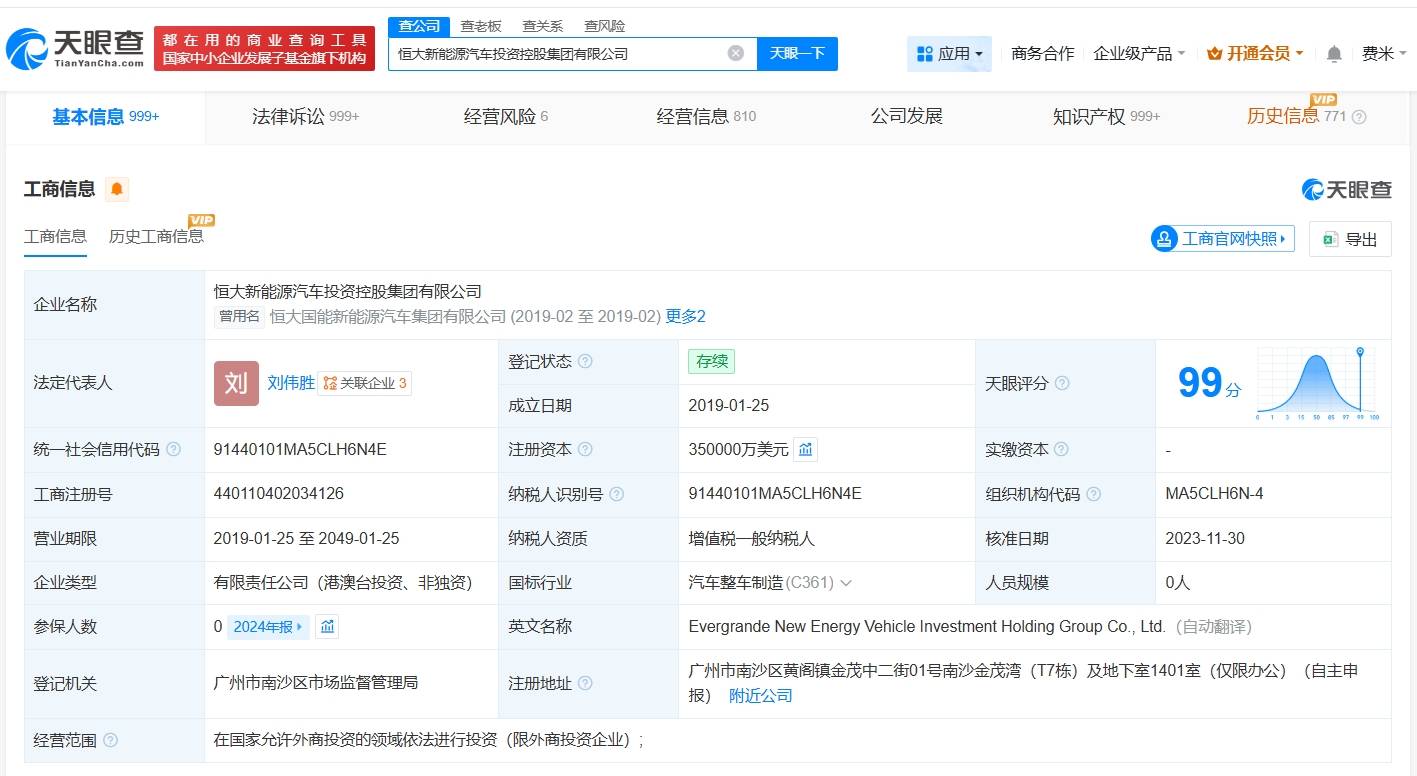1417x776 pixels.
Task: Click the 天眼一下 search button
Action: [797, 53]
